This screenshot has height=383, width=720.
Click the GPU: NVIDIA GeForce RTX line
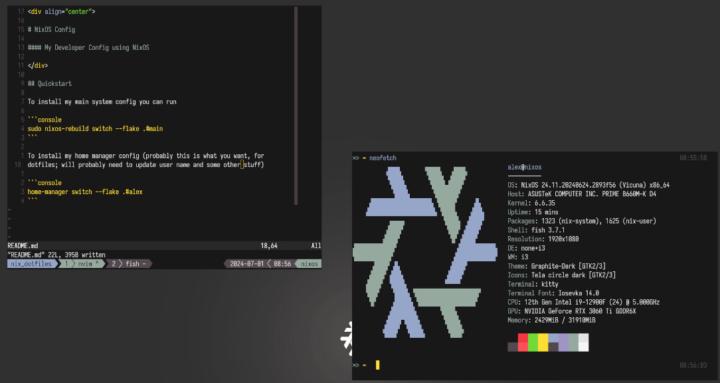[572, 311]
